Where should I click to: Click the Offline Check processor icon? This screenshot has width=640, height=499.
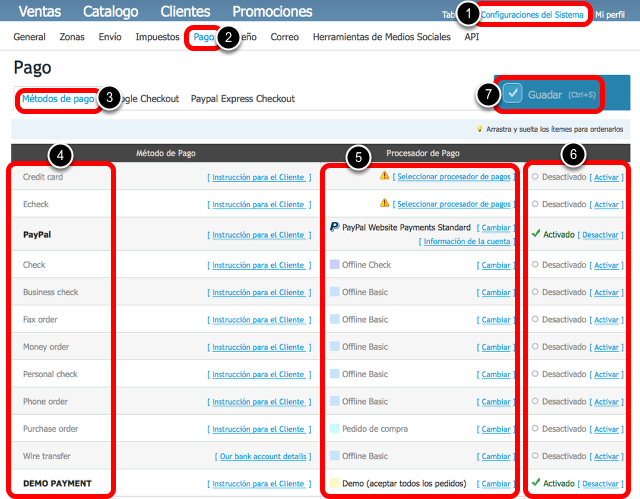click(x=334, y=265)
